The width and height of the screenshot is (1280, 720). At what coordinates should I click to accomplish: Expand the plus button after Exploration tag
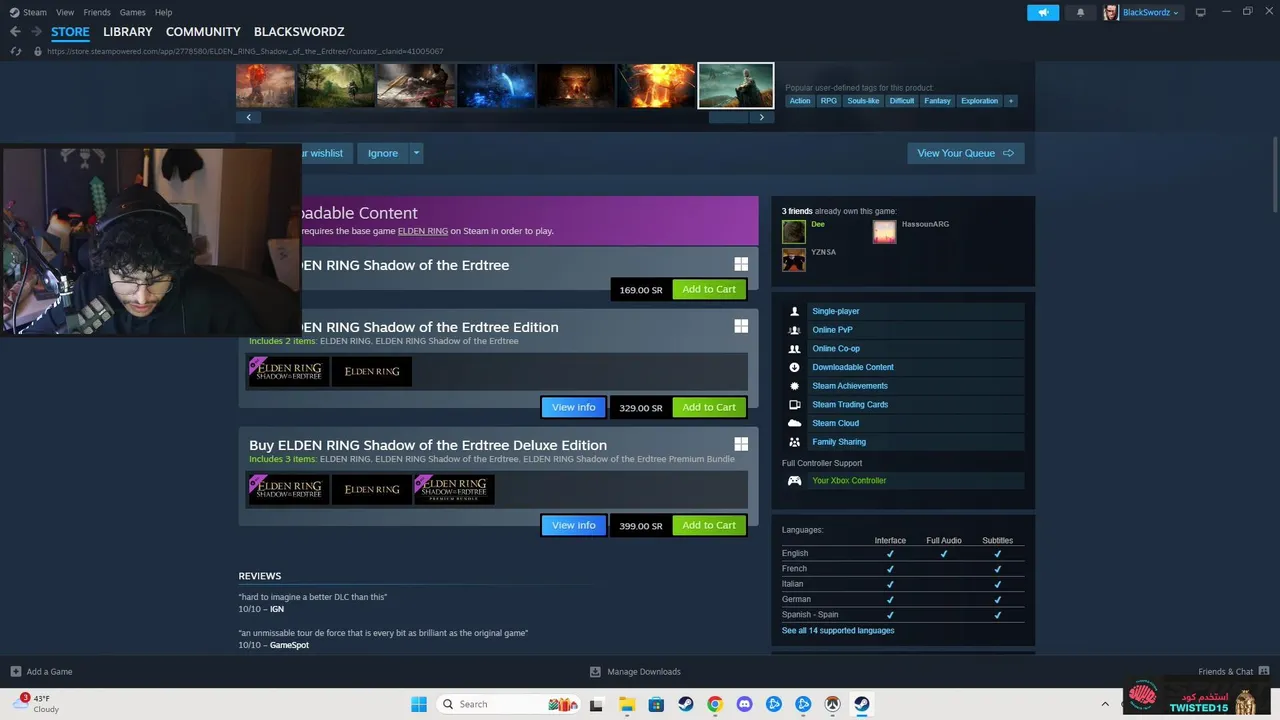[1011, 101]
